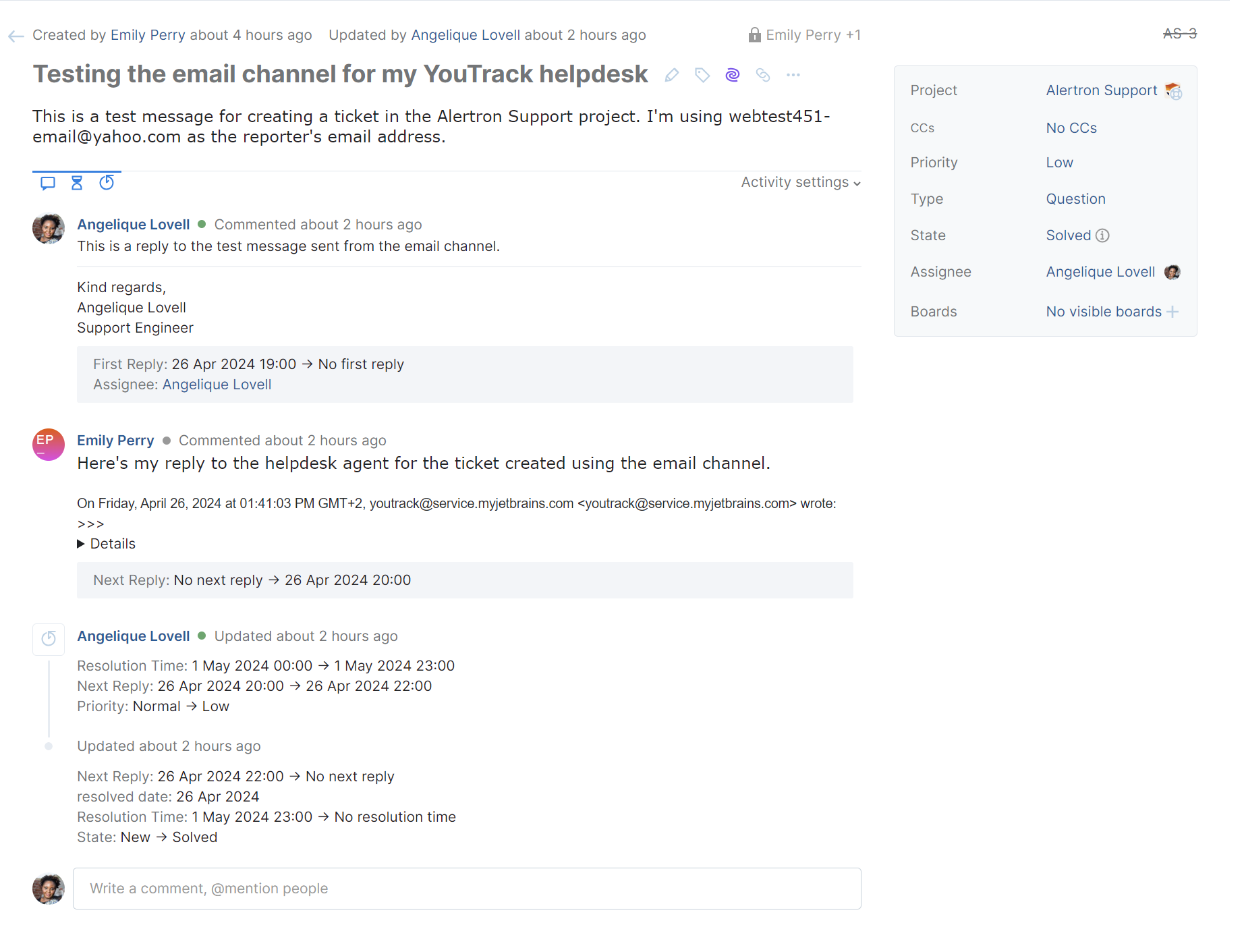The width and height of the screenshot is (1244, 952).
Task: Open the AI Assistant spiral icon
Action: point(732,75)
